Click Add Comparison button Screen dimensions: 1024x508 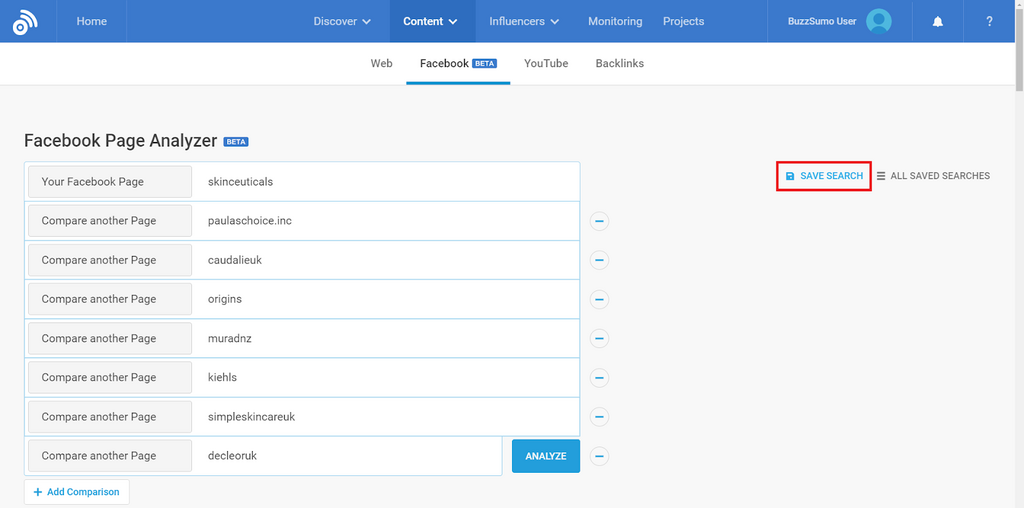coord(77,492)
